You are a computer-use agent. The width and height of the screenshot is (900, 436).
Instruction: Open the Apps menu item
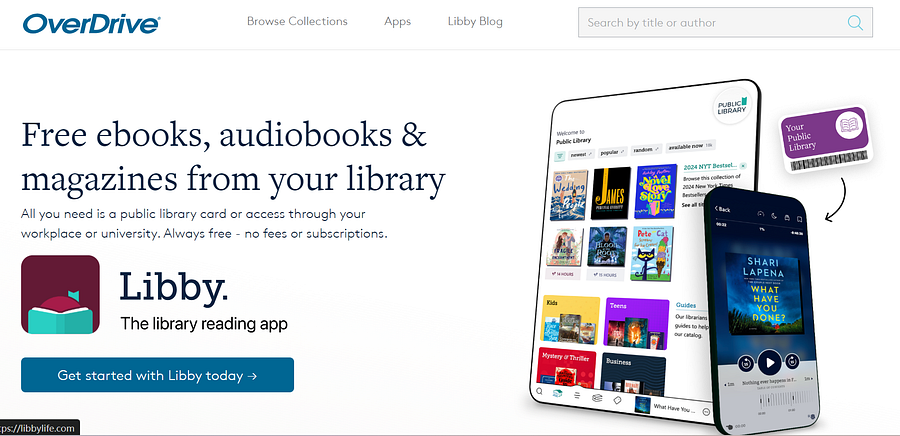[397, 21]
